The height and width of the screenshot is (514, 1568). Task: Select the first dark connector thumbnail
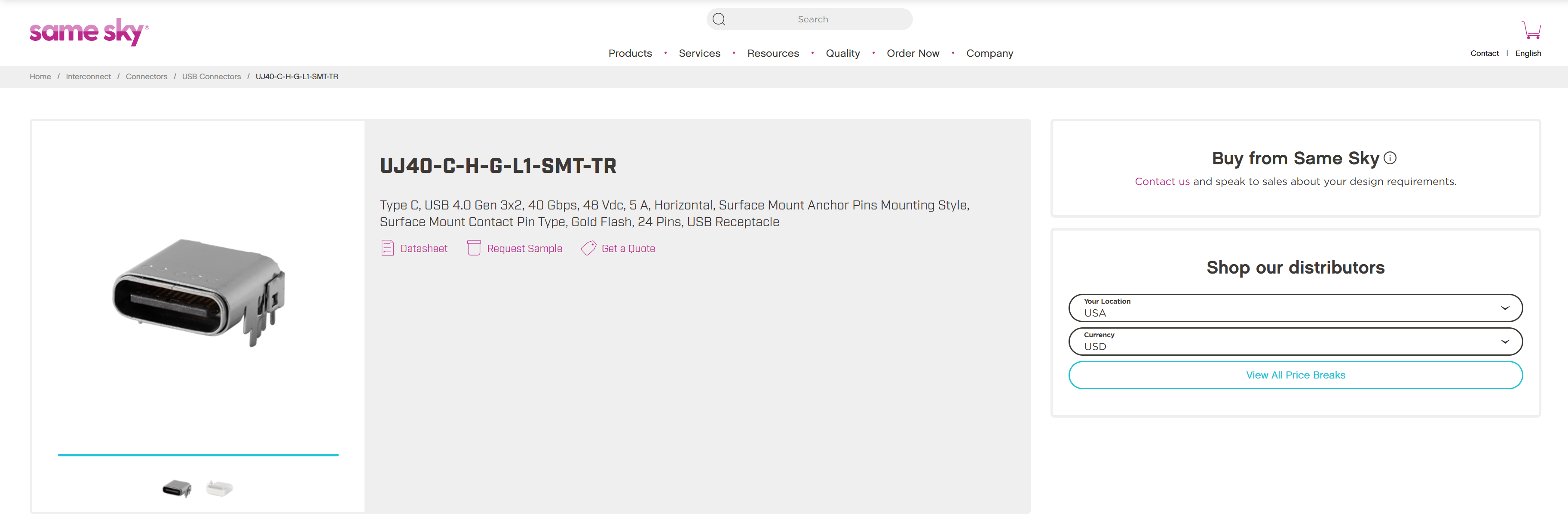(177, 489)
